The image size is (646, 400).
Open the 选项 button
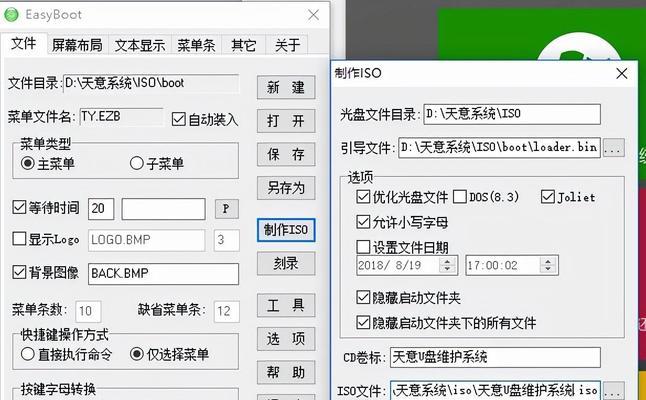coord(286,339)
